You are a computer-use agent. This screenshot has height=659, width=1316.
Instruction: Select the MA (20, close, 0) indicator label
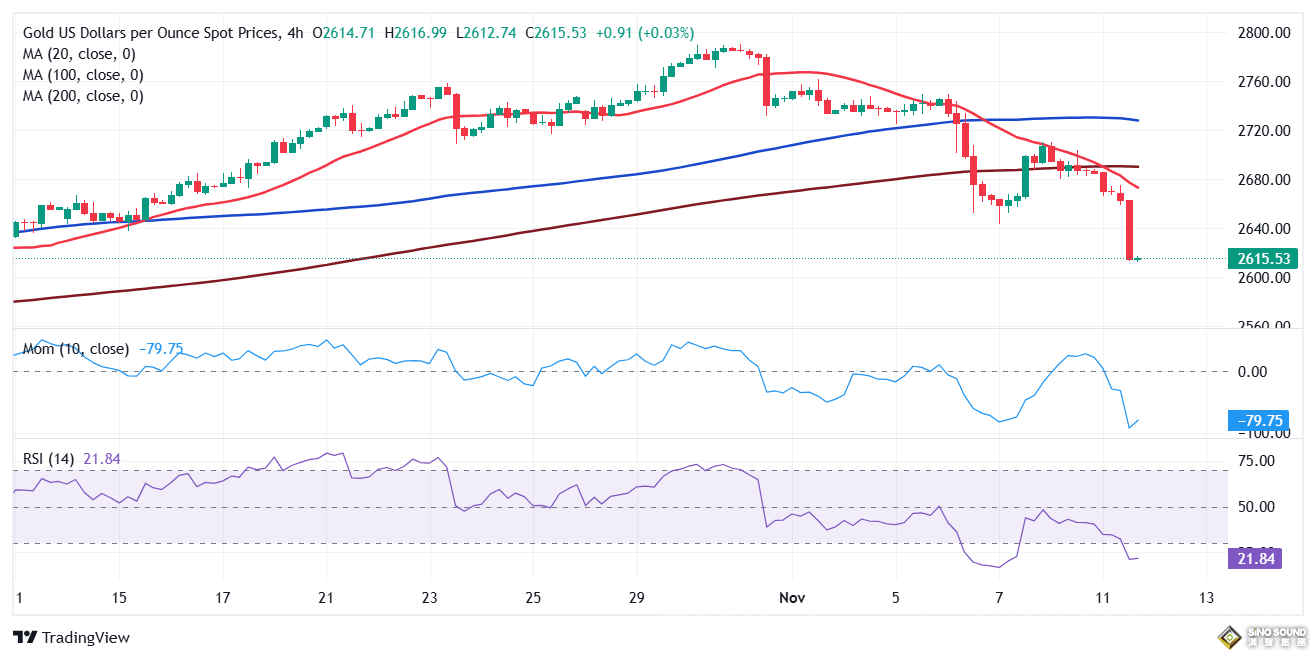click(x=79, y=54)
